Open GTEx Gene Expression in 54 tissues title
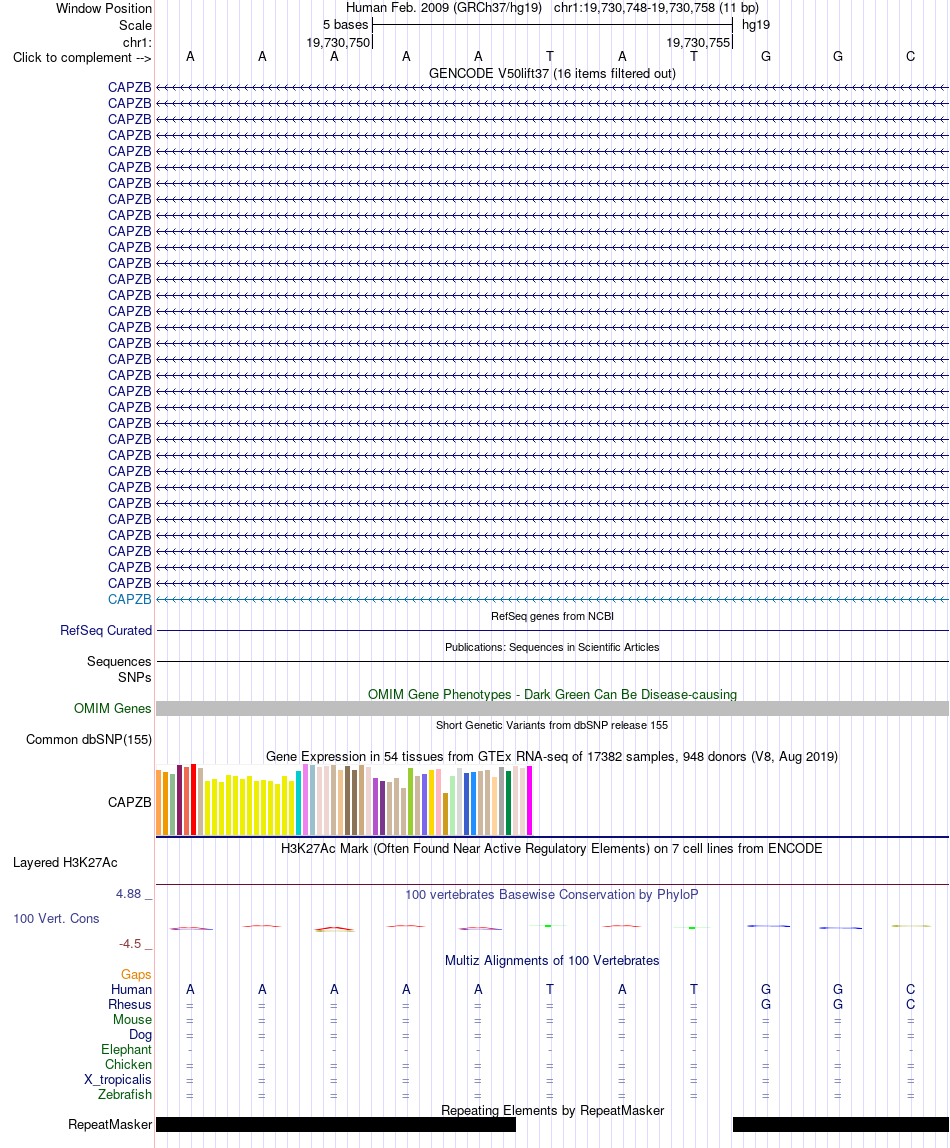 (x=552, y=756)
